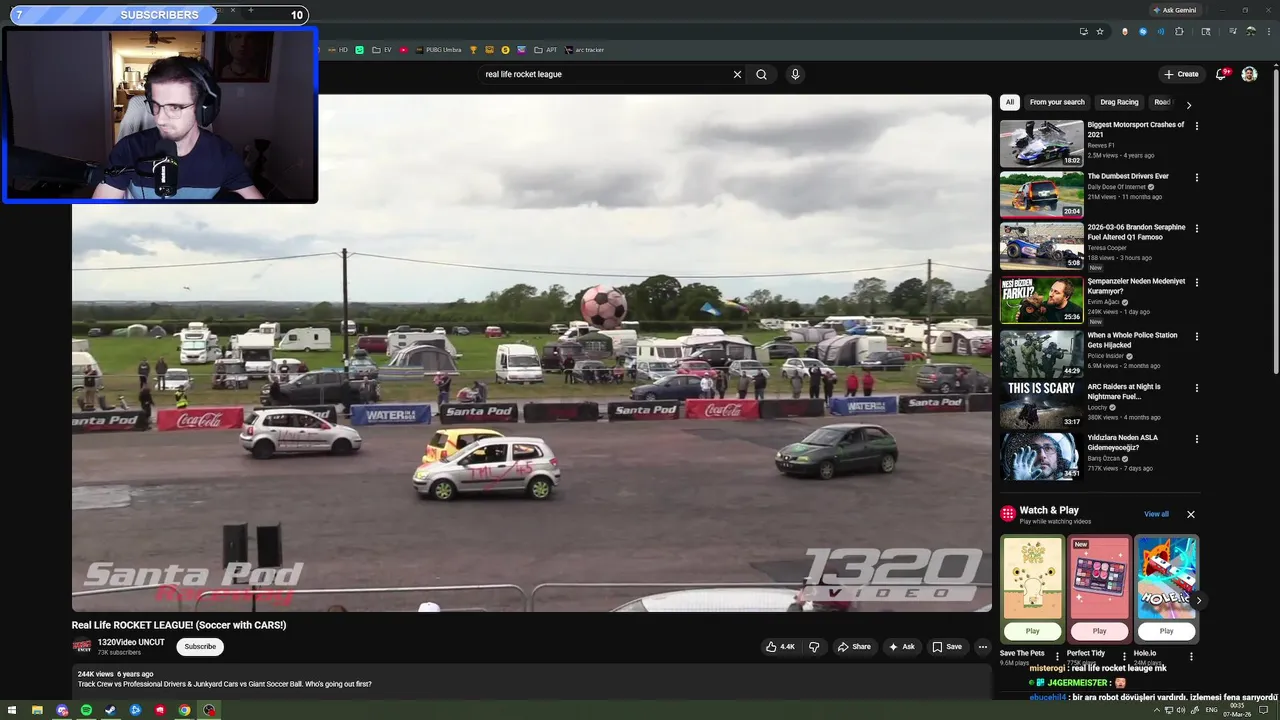This screenshot has height=720, width=1280.
Task: Open the Chrome profile avatar
Action: (1250, 31)
